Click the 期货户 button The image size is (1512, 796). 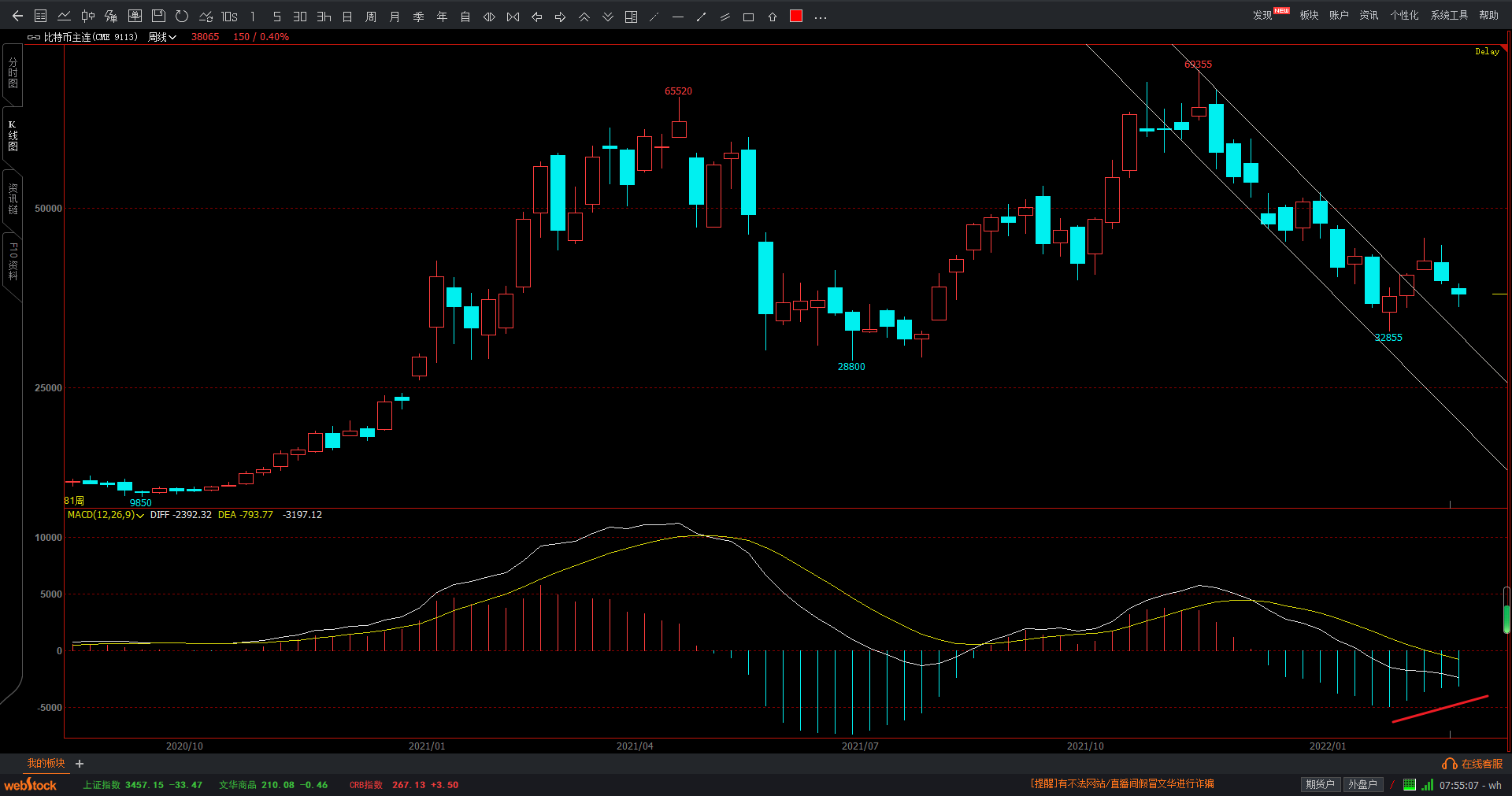point(1320,784)
